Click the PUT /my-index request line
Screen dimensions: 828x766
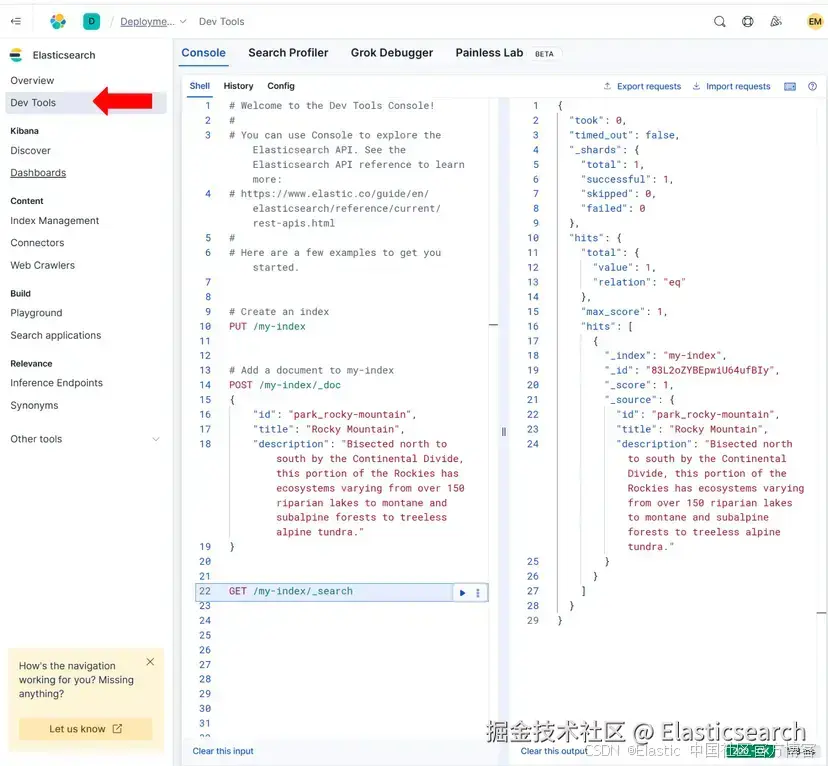pyautogui.click(x=267, y=326)
